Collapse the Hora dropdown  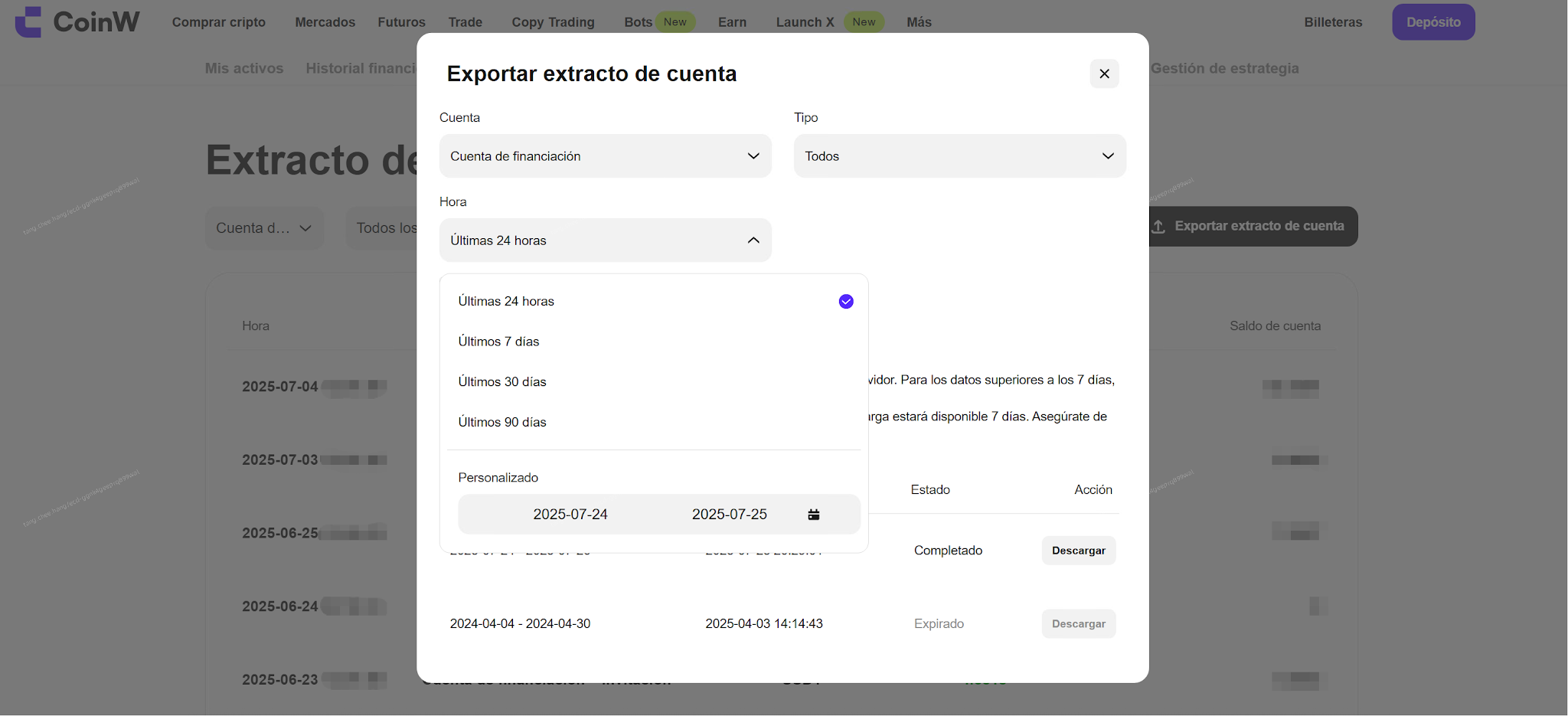point(605,240)
